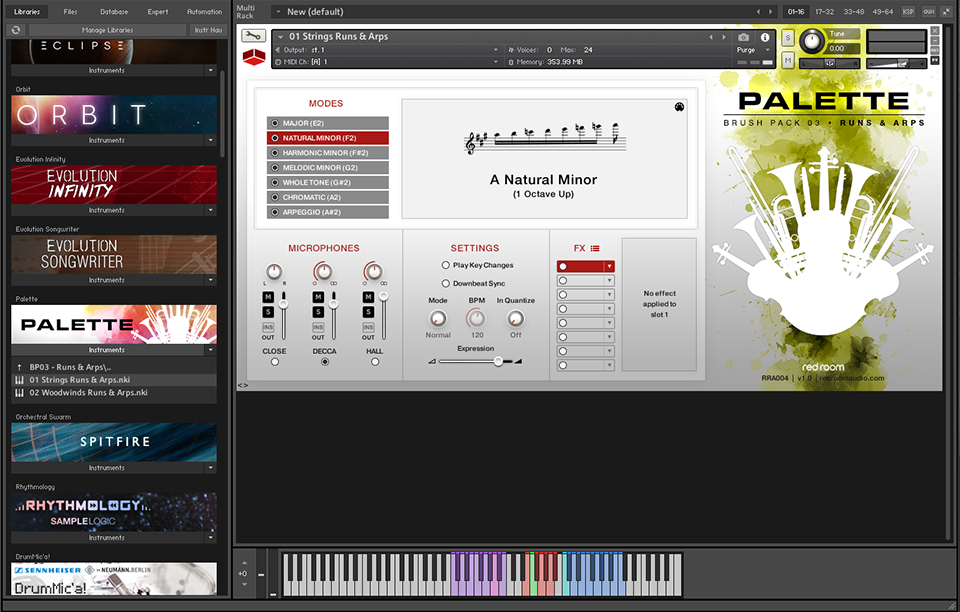Switch to the Automation tab
Image resolution: width=960 pixels, height=612 pixels.
[204, 12]
